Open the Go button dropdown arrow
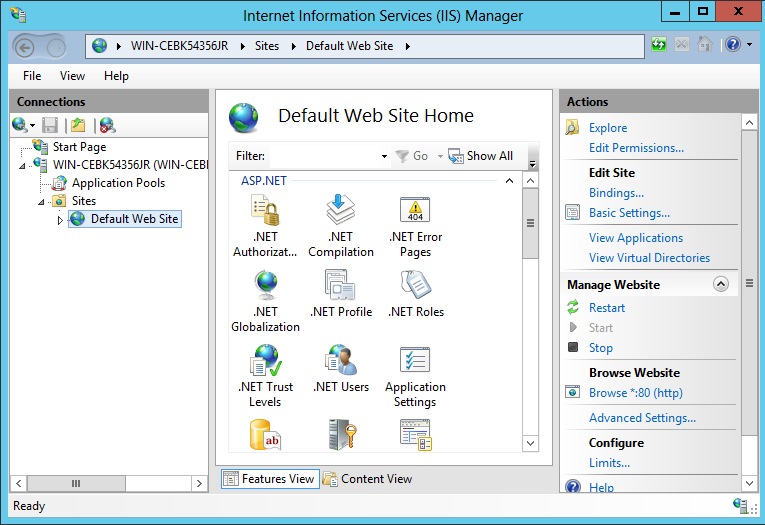 click(x=440, y=156)
